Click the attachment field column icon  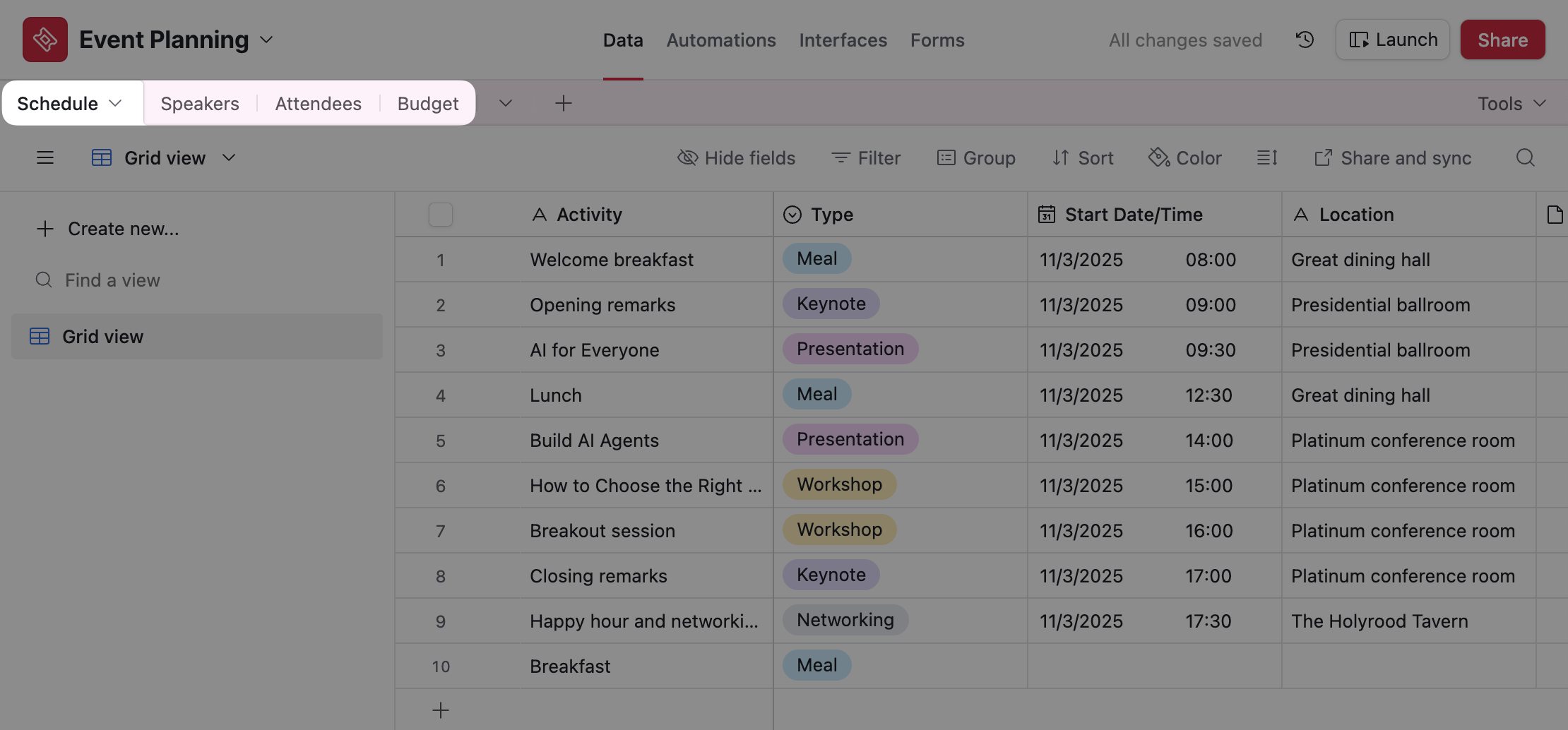[1554, 215]
